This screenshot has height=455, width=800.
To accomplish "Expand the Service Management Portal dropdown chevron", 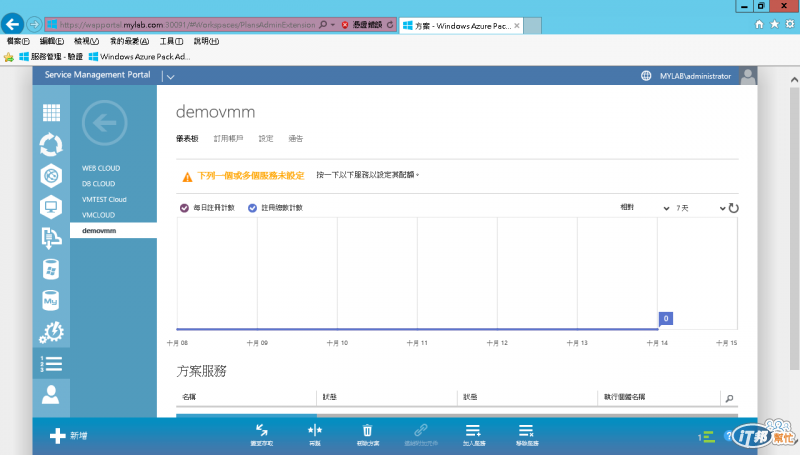I will 170,77.
